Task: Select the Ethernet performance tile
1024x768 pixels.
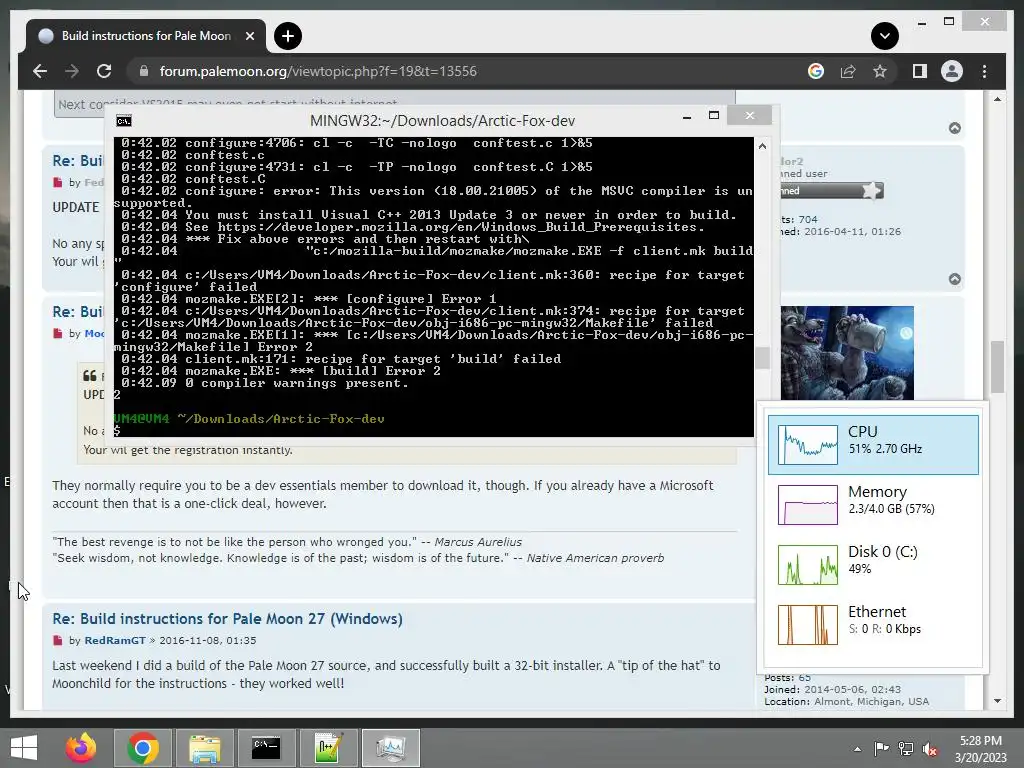Action: point(873,625)
